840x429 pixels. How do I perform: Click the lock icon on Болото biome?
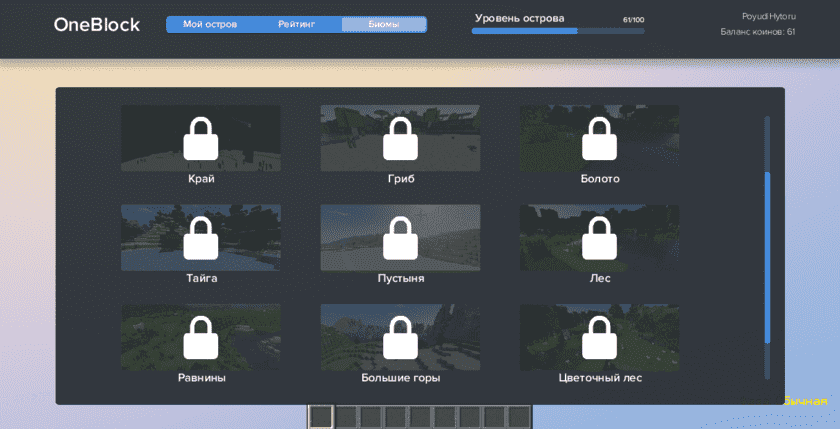point(599,138)
